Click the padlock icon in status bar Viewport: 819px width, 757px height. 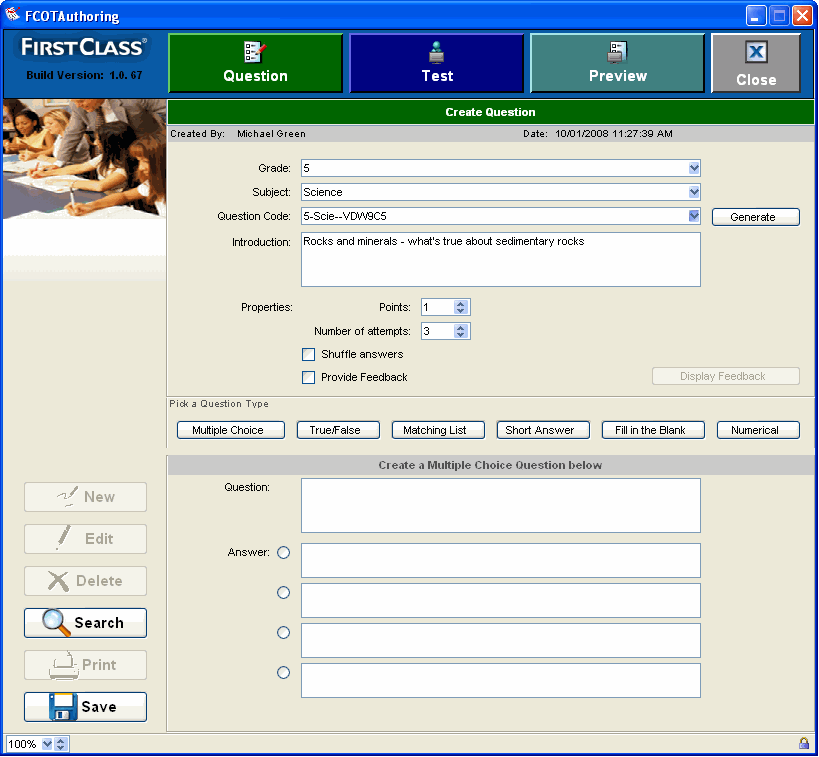(803, 743)
